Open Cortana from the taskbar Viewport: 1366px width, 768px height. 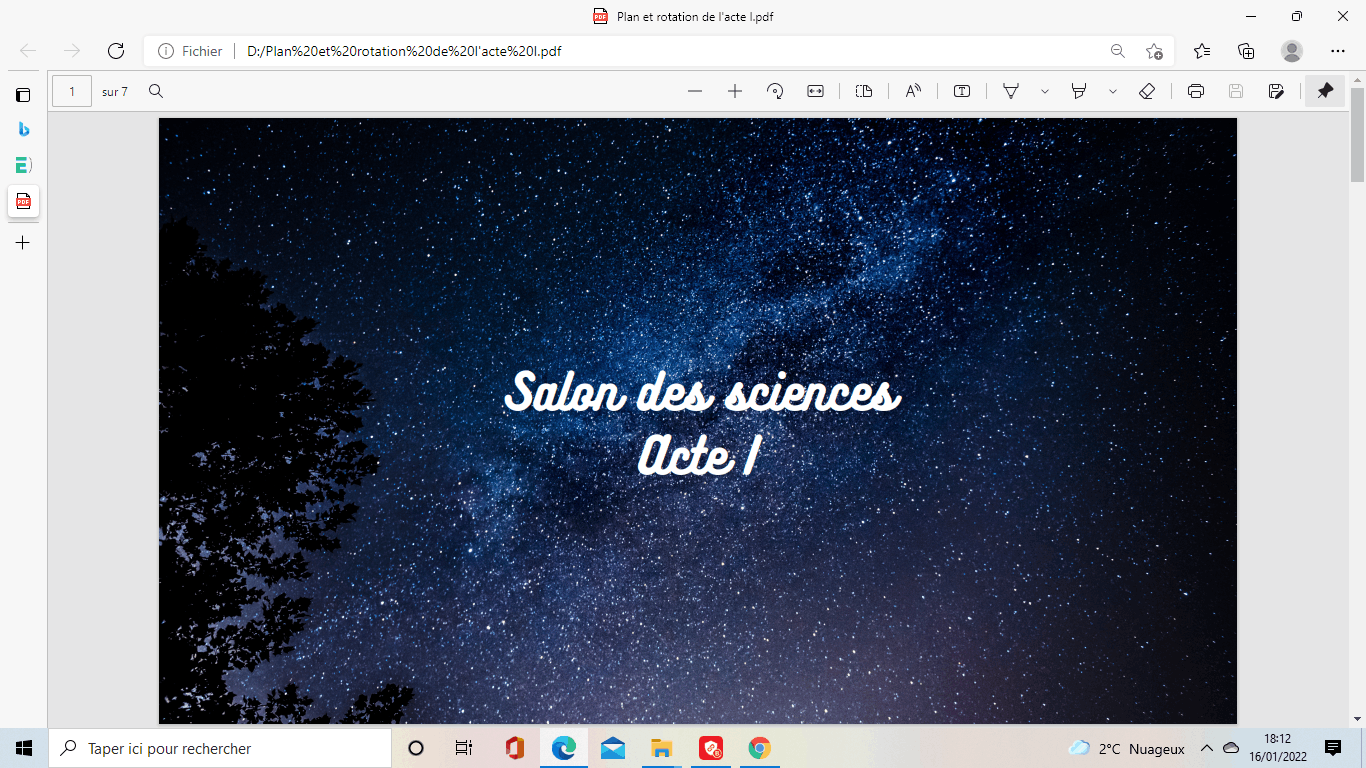pos(416,748)
